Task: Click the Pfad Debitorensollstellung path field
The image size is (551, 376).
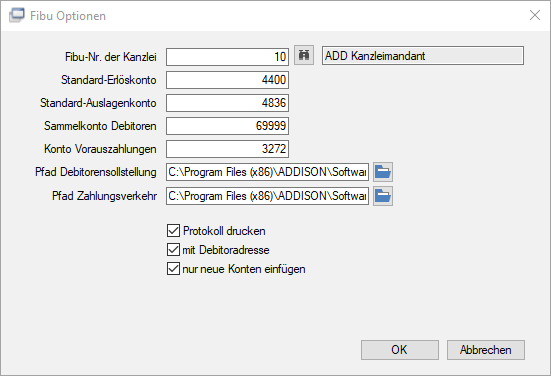Action: coord(267,172)
